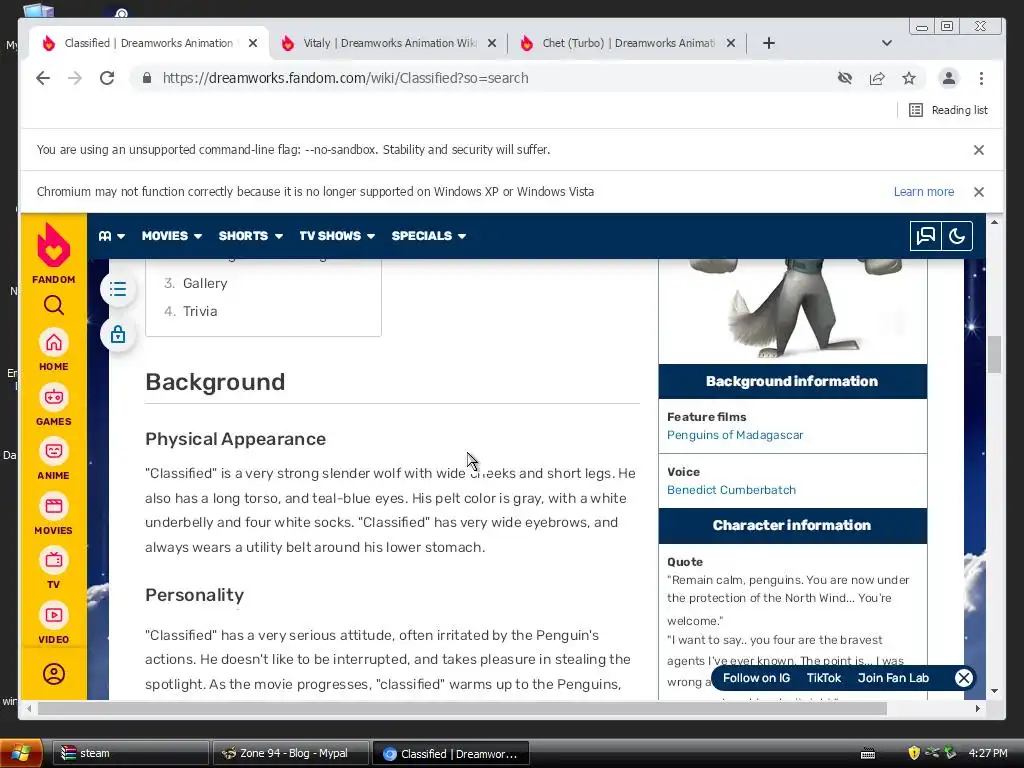The height and width of the screenshot is (768, 1024).
Task: Open the Learn more link
Action: point(923,192)
